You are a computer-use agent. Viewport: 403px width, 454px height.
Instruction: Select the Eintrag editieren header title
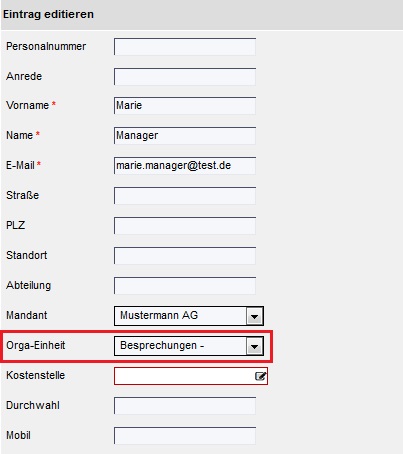[48, 14]
